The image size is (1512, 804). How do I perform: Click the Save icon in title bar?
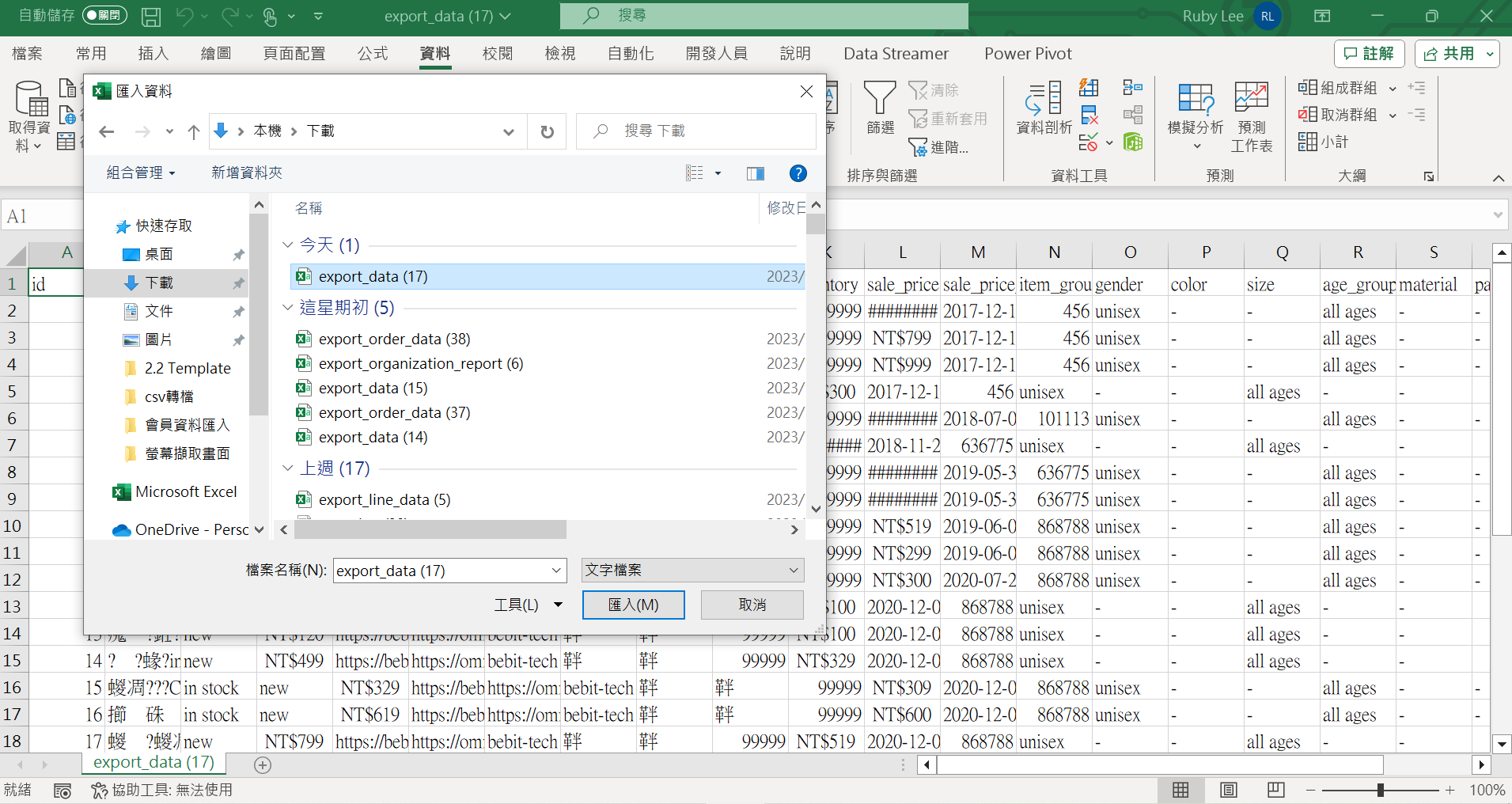click(x=150, y=16)
